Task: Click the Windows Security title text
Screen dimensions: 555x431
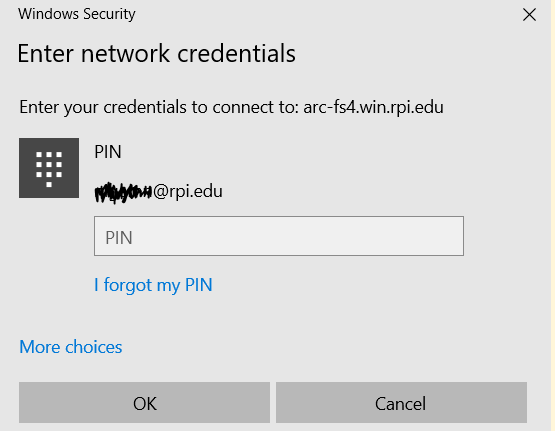Action: coord(77,14)
